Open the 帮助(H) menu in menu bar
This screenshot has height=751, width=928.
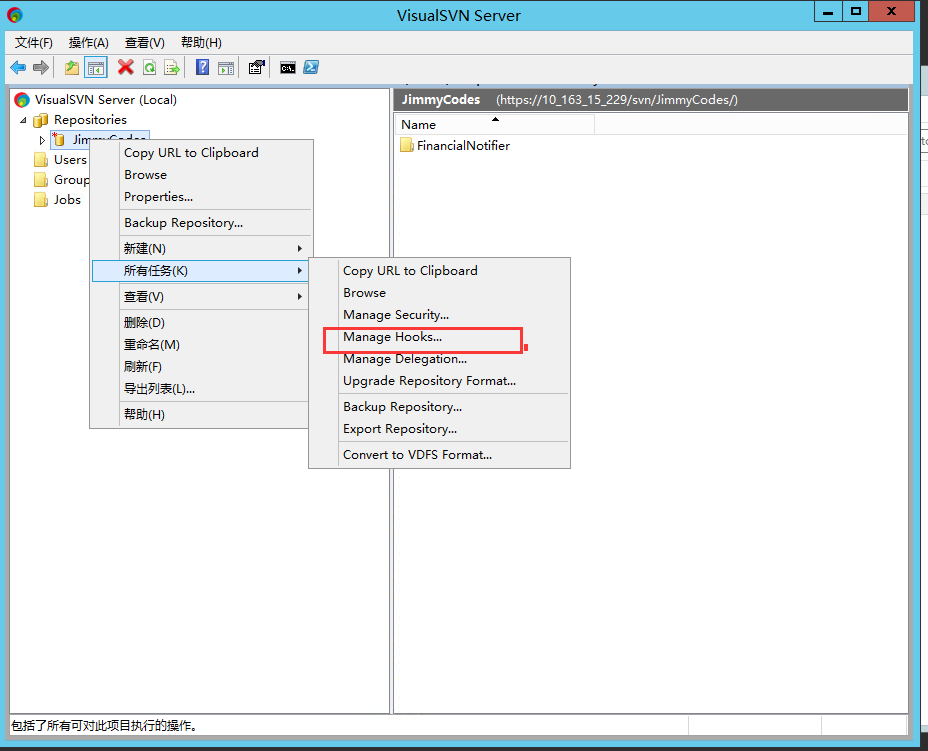[201, 43]
